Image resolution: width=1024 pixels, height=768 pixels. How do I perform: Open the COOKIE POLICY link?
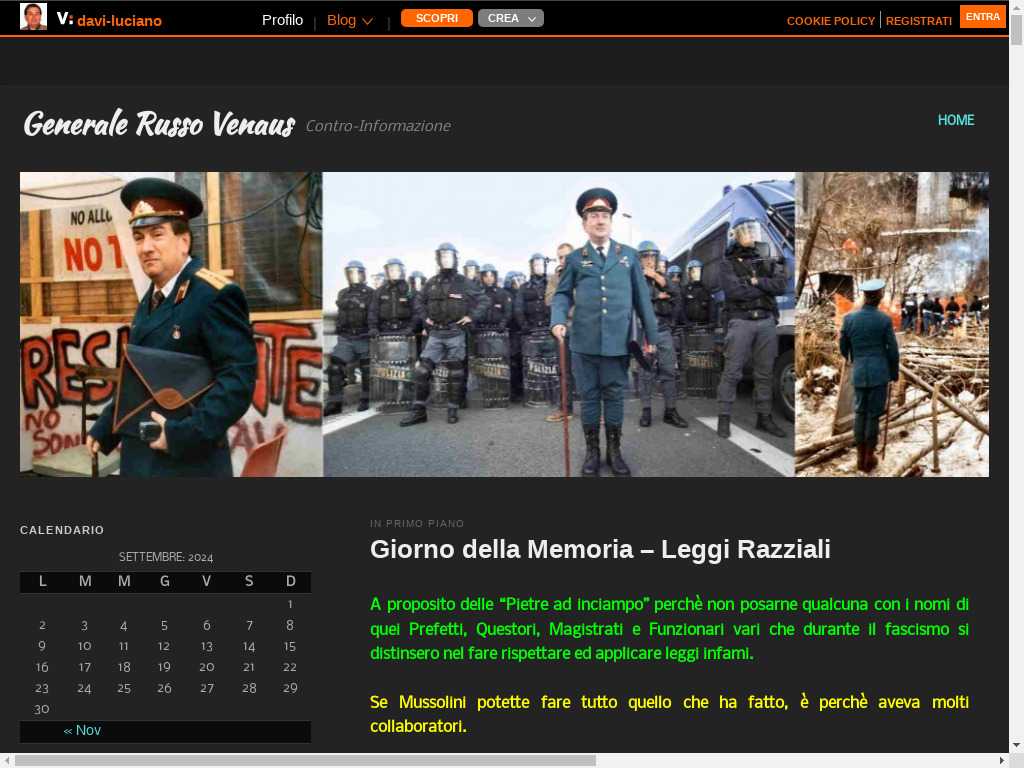point(830,21)
